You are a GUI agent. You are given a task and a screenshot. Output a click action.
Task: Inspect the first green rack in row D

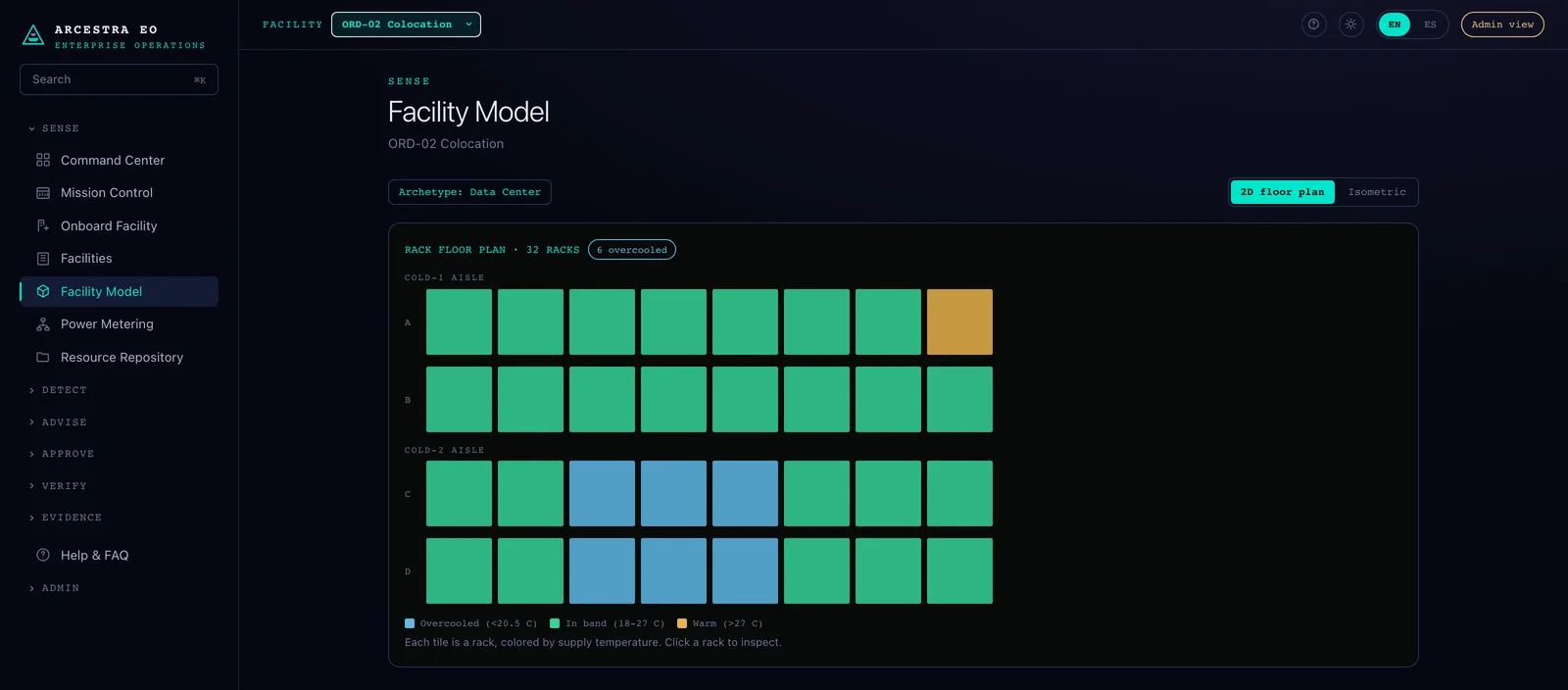(x=459, y=570)
